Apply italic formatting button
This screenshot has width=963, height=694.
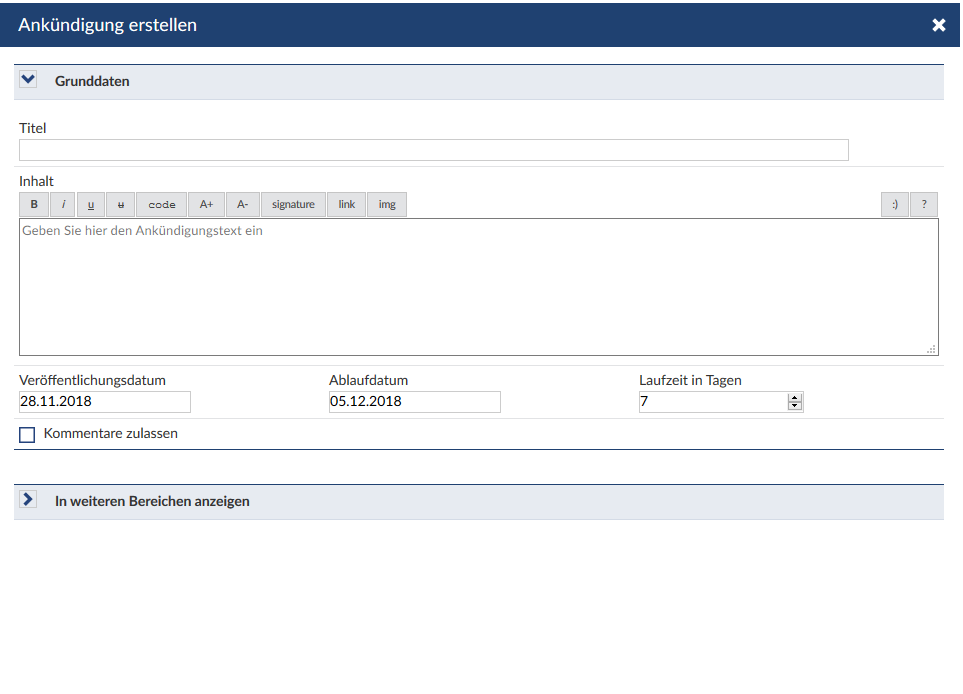point(63,205)
